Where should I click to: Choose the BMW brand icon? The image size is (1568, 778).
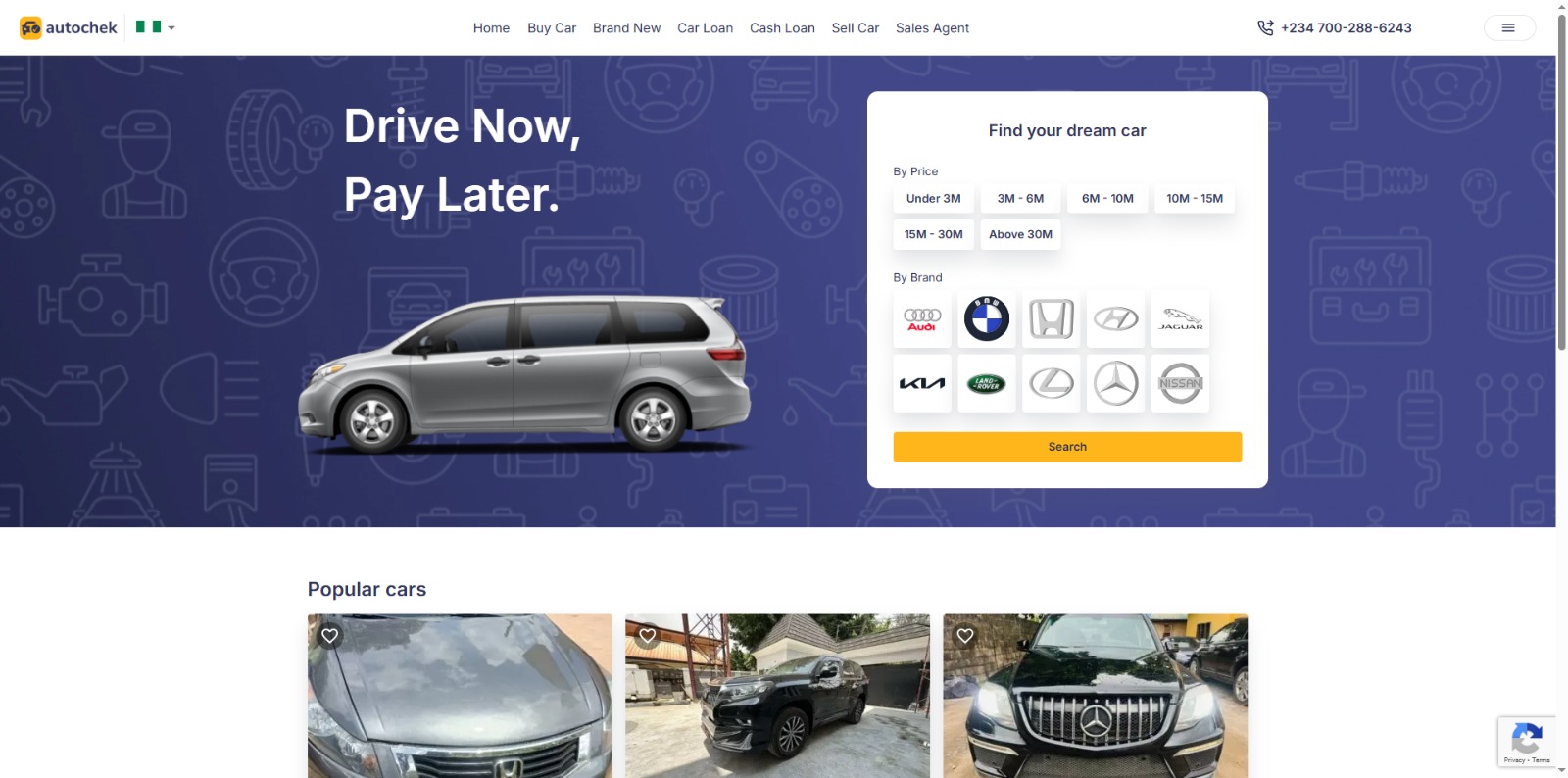click(x=987, y=319)
